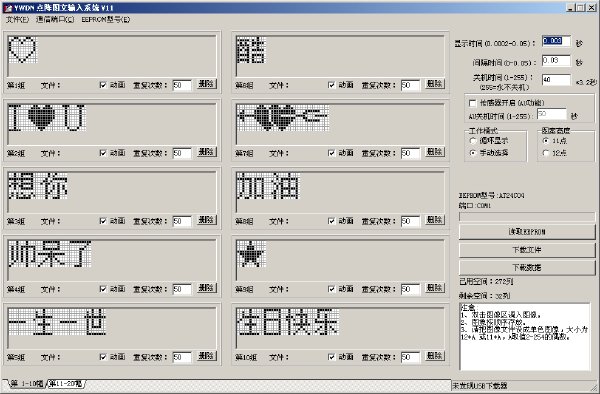
Task: Delete group 6 with its 删除 button
Action: pyautogui.click(x=435, y=84)
